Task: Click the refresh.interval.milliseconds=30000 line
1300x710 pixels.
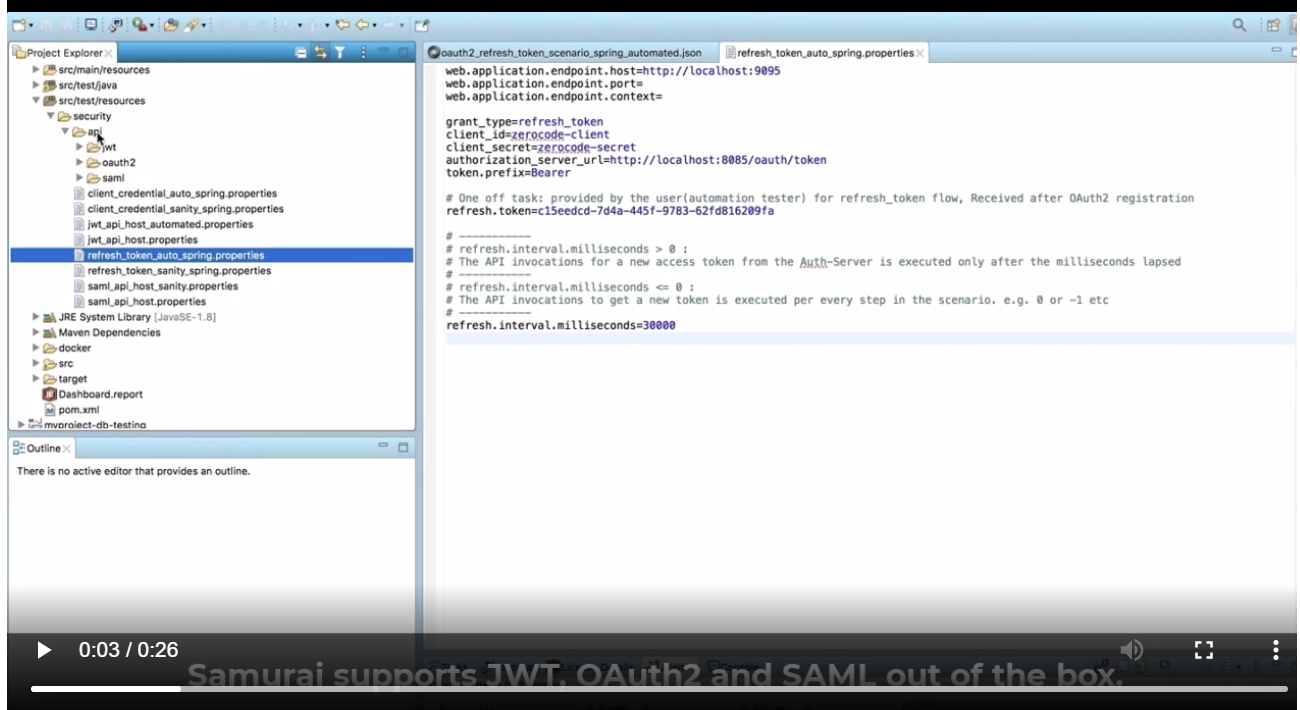Action: click(561, 325)
